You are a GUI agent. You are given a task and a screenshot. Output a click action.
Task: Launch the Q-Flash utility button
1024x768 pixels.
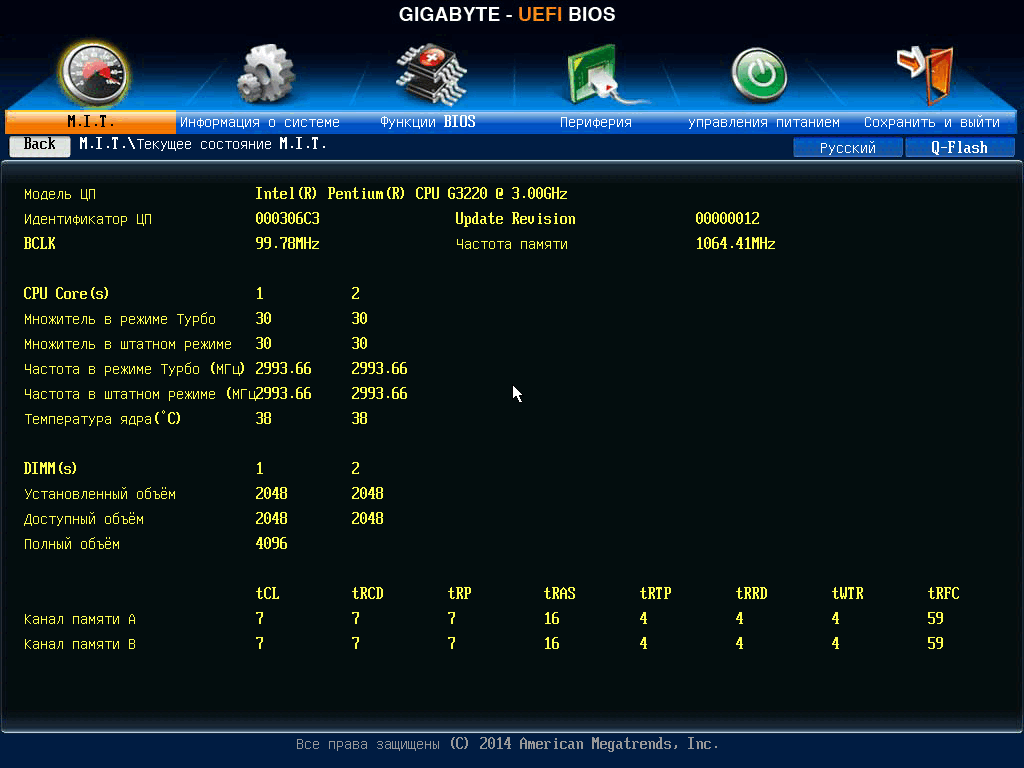point(959,148)
